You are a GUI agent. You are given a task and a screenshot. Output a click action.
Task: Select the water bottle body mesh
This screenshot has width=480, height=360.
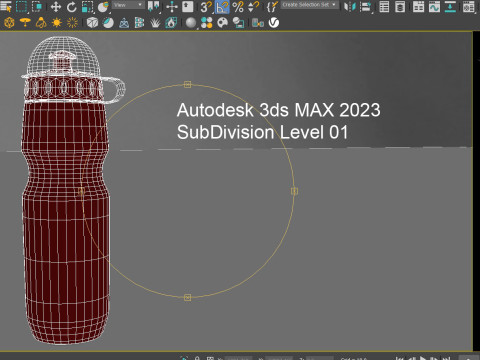(66, 222)
